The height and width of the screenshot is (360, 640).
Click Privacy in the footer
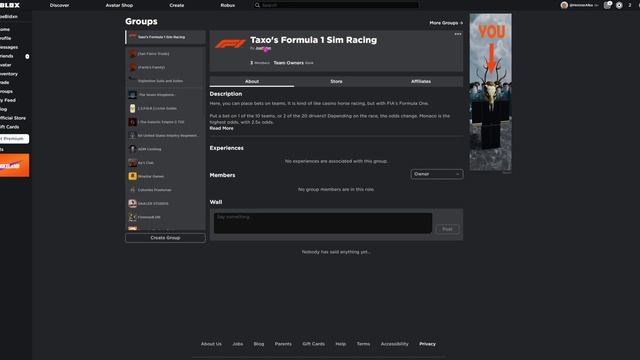[427, 344]
